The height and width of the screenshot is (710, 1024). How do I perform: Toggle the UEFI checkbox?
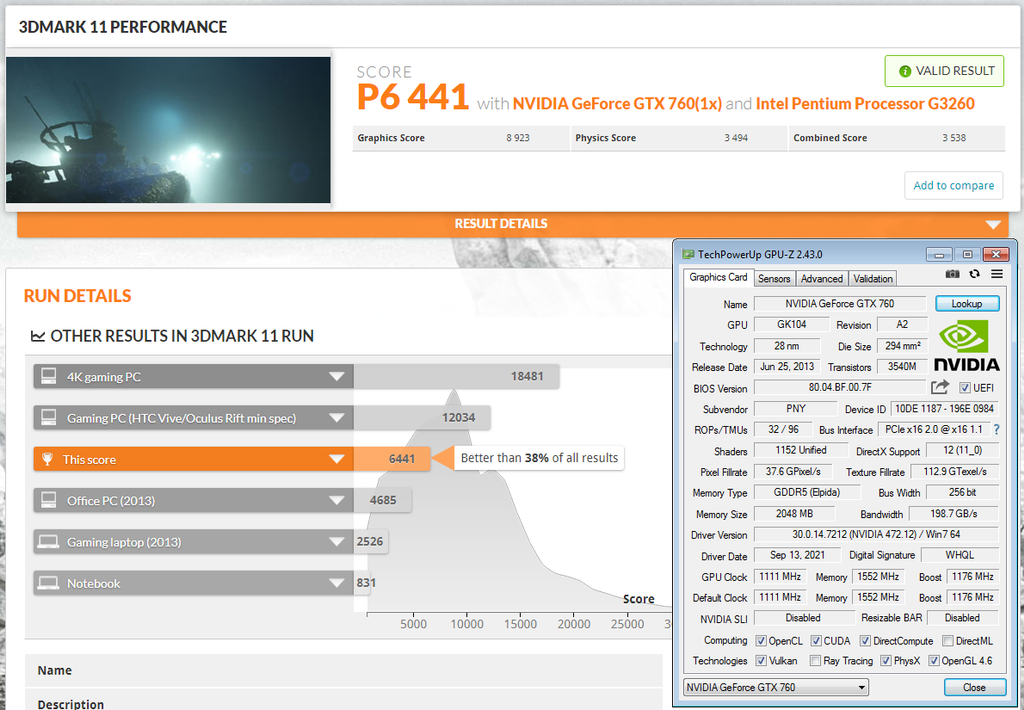click(x=964, y=388)
